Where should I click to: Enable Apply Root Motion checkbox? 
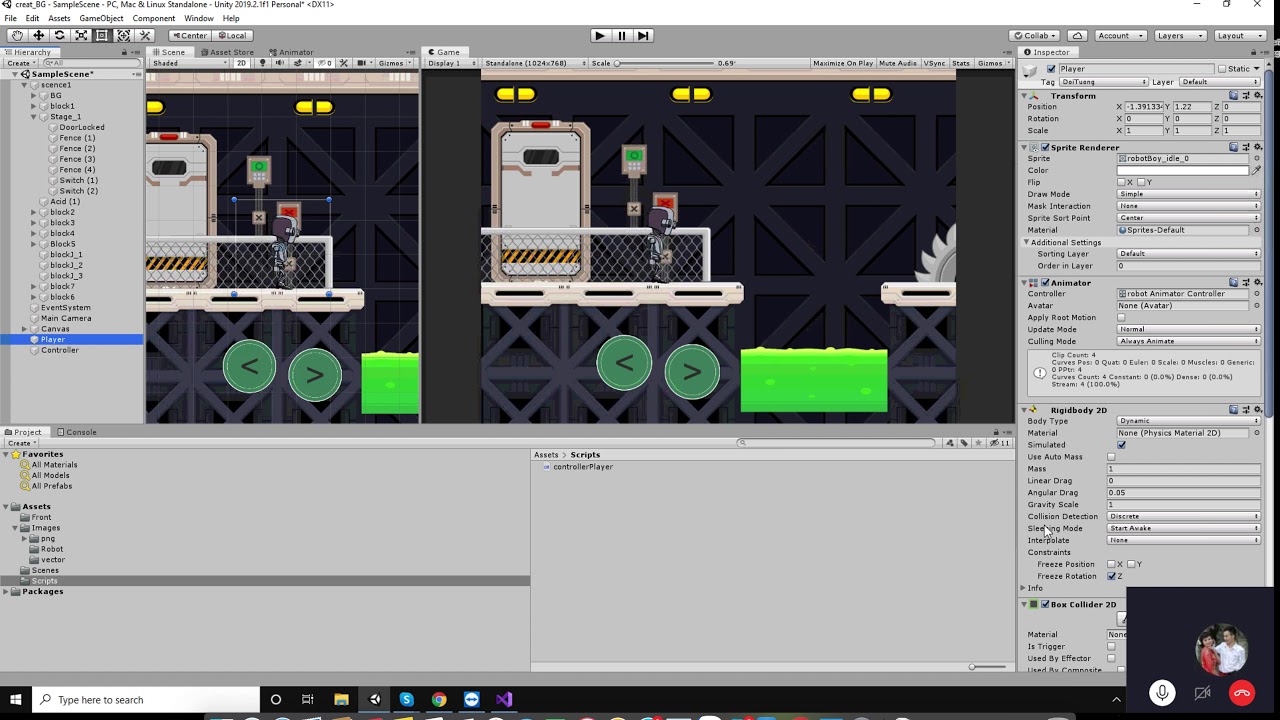coord(1121,318)
